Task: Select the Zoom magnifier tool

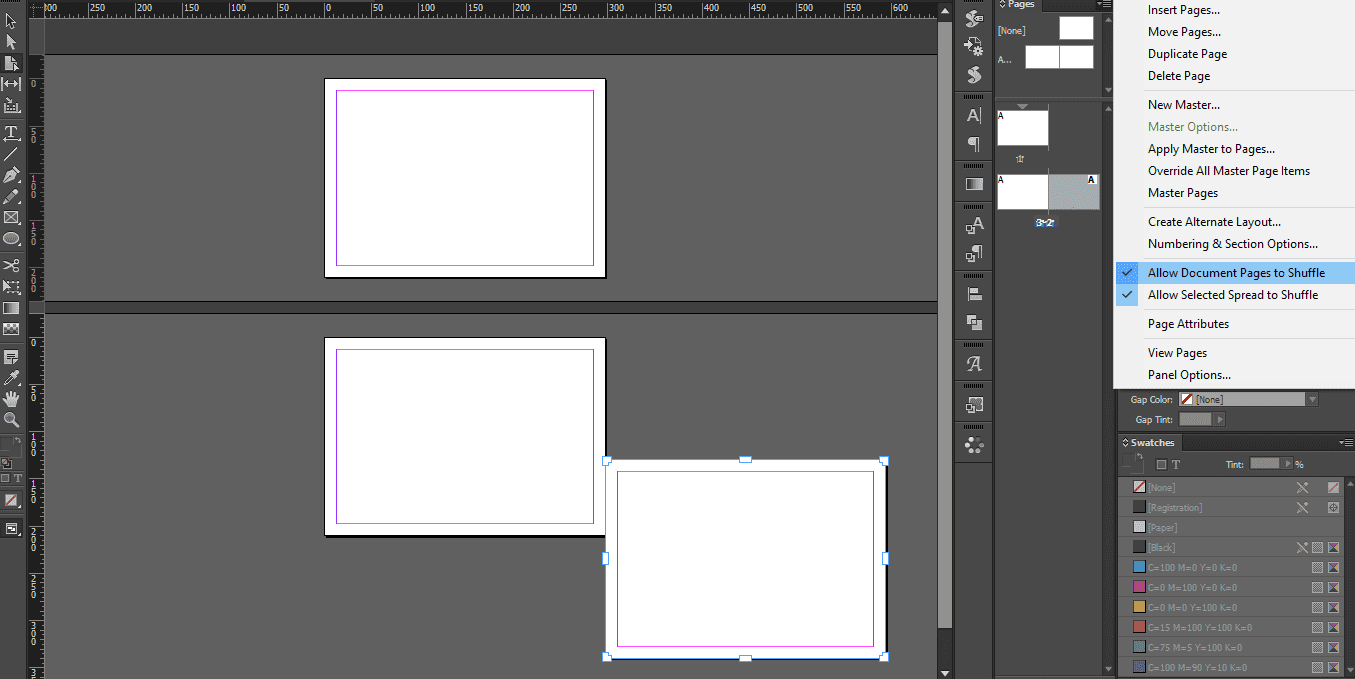Action: (11, 420)
